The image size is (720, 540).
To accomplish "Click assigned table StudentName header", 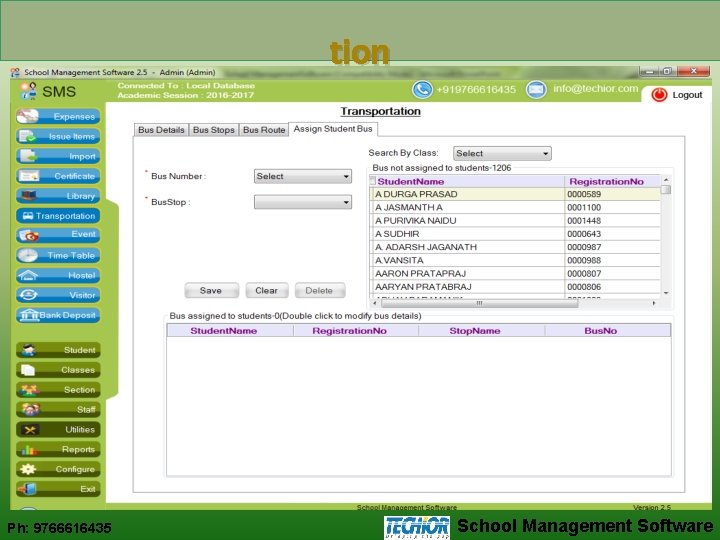I will pyautogui.click(x=230, y=331).
